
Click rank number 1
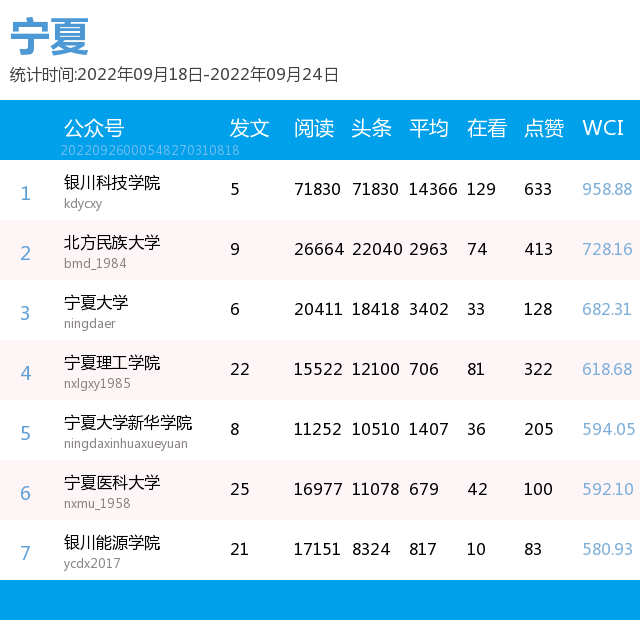[x=25, y=193]
